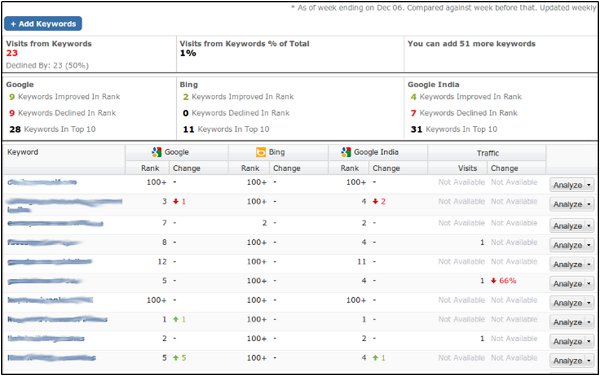Click Bing's '2 Keywords Improved In Rank'
This screenshot has width=600, height=376.
coord(238,97)
